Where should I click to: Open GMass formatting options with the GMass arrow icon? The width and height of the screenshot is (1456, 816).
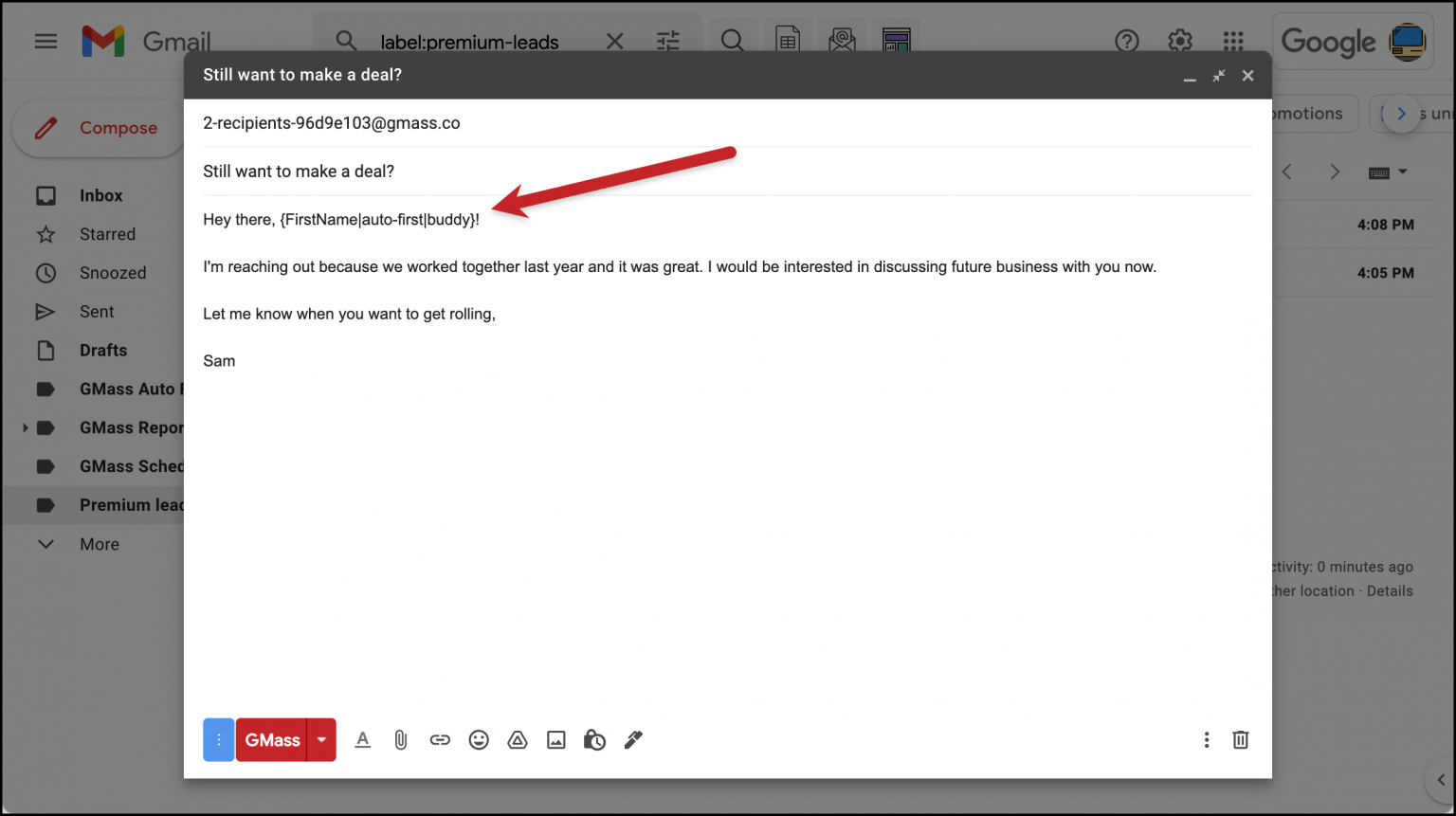click(x=321, y=739)
